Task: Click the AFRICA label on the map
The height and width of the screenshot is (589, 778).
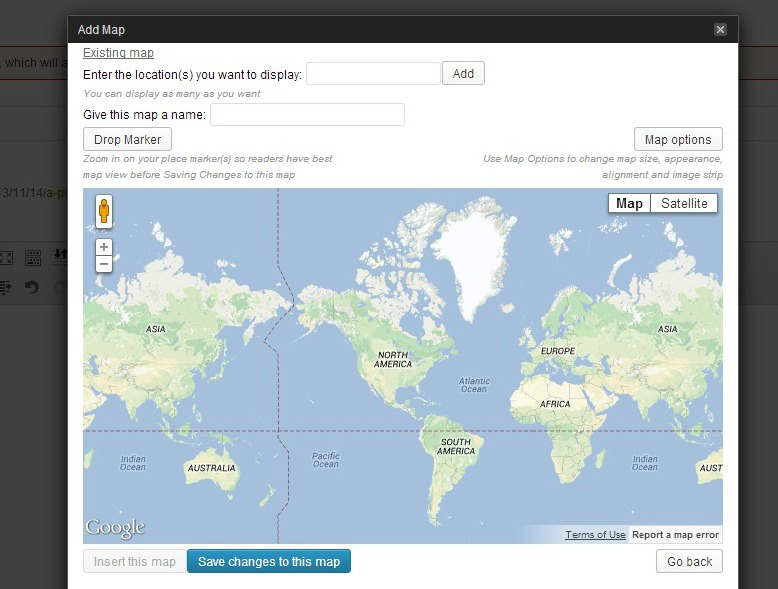Action: [555, 404]
